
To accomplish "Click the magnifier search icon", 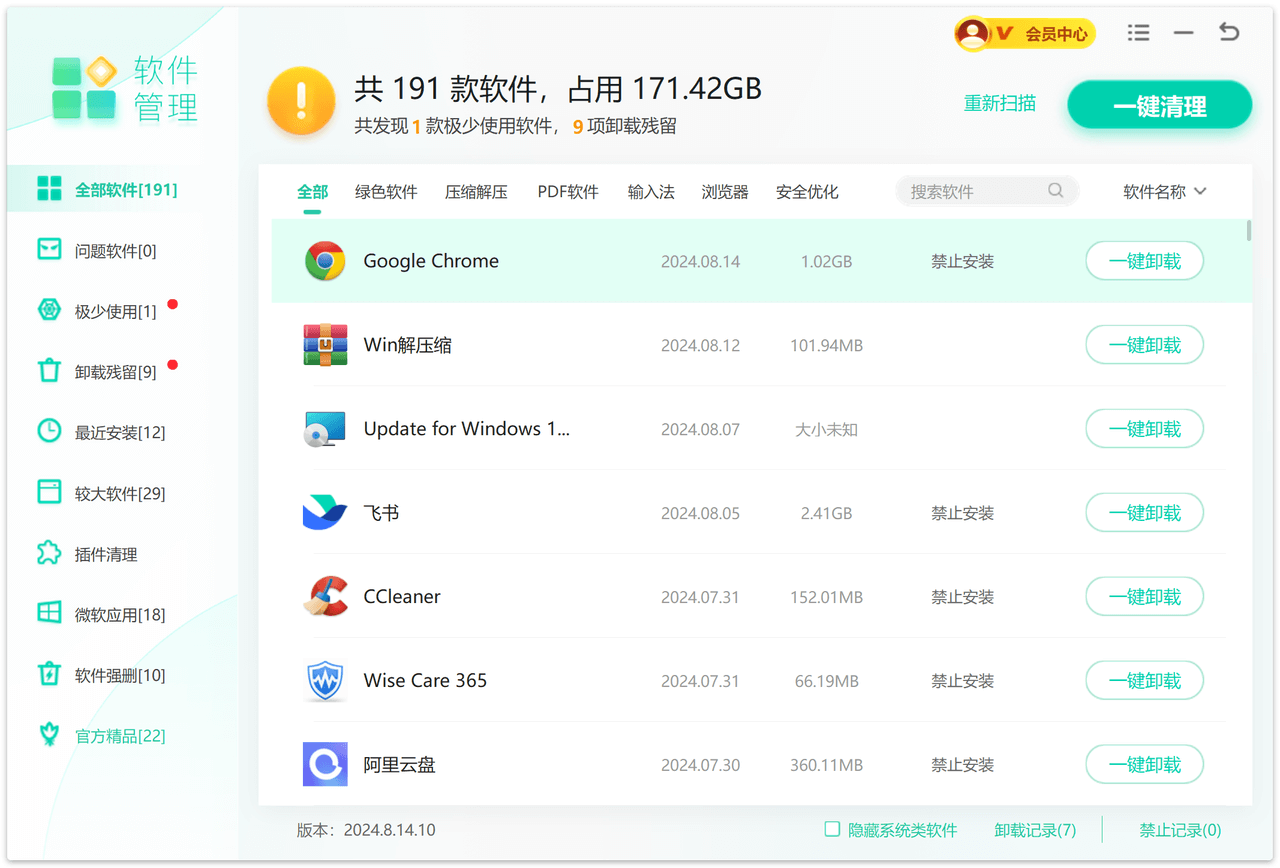I will [1055, 191].
